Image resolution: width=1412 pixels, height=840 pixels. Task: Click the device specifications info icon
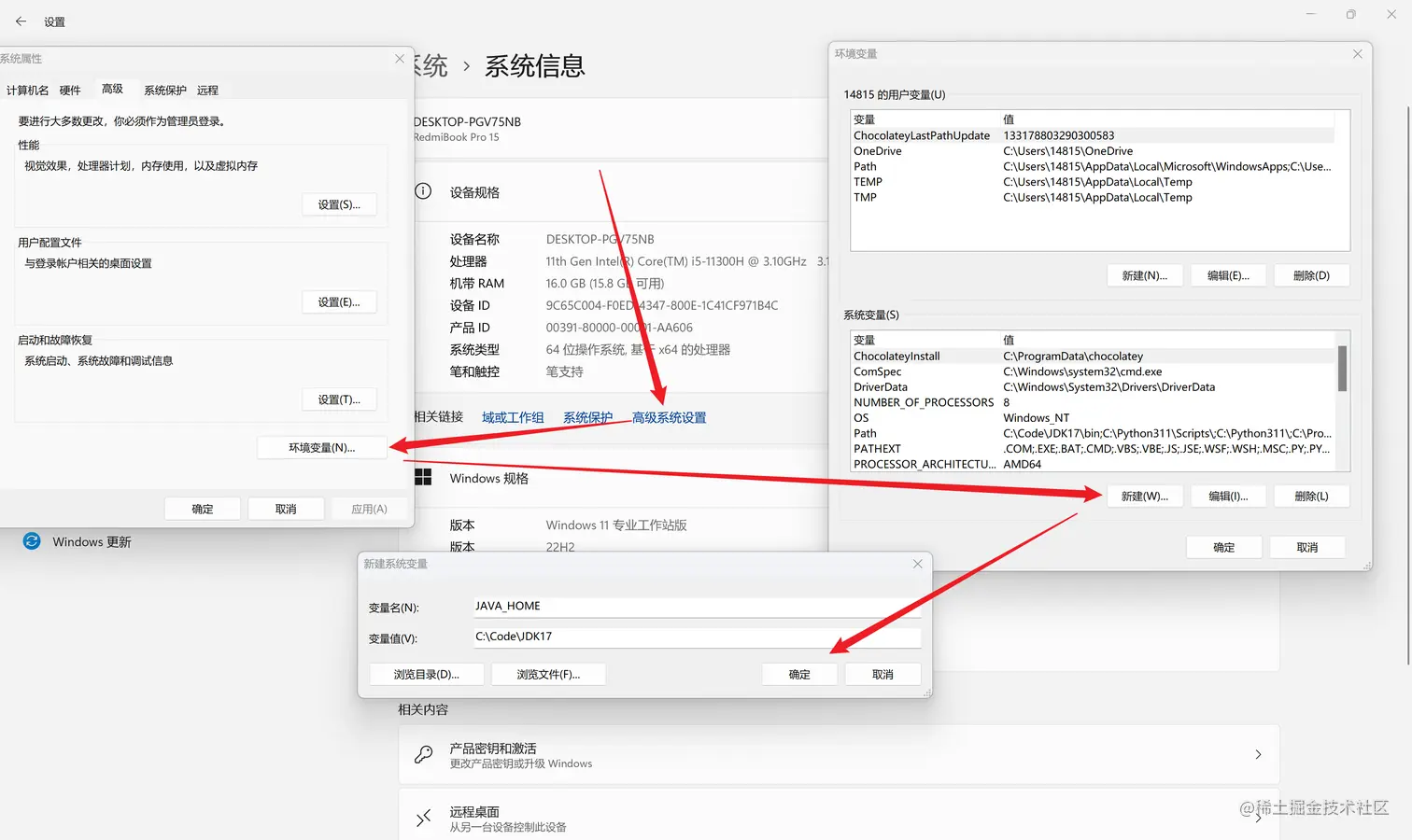click(423, 191)
